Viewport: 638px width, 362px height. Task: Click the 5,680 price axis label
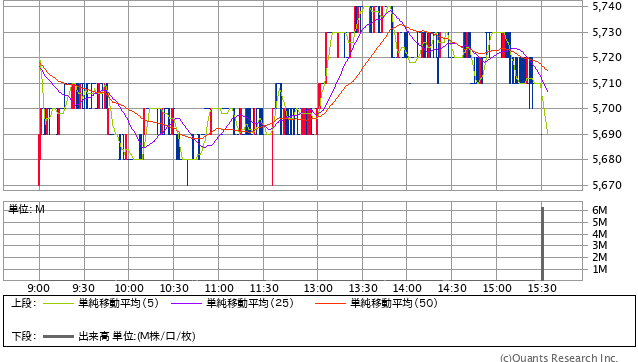point(607,159)
